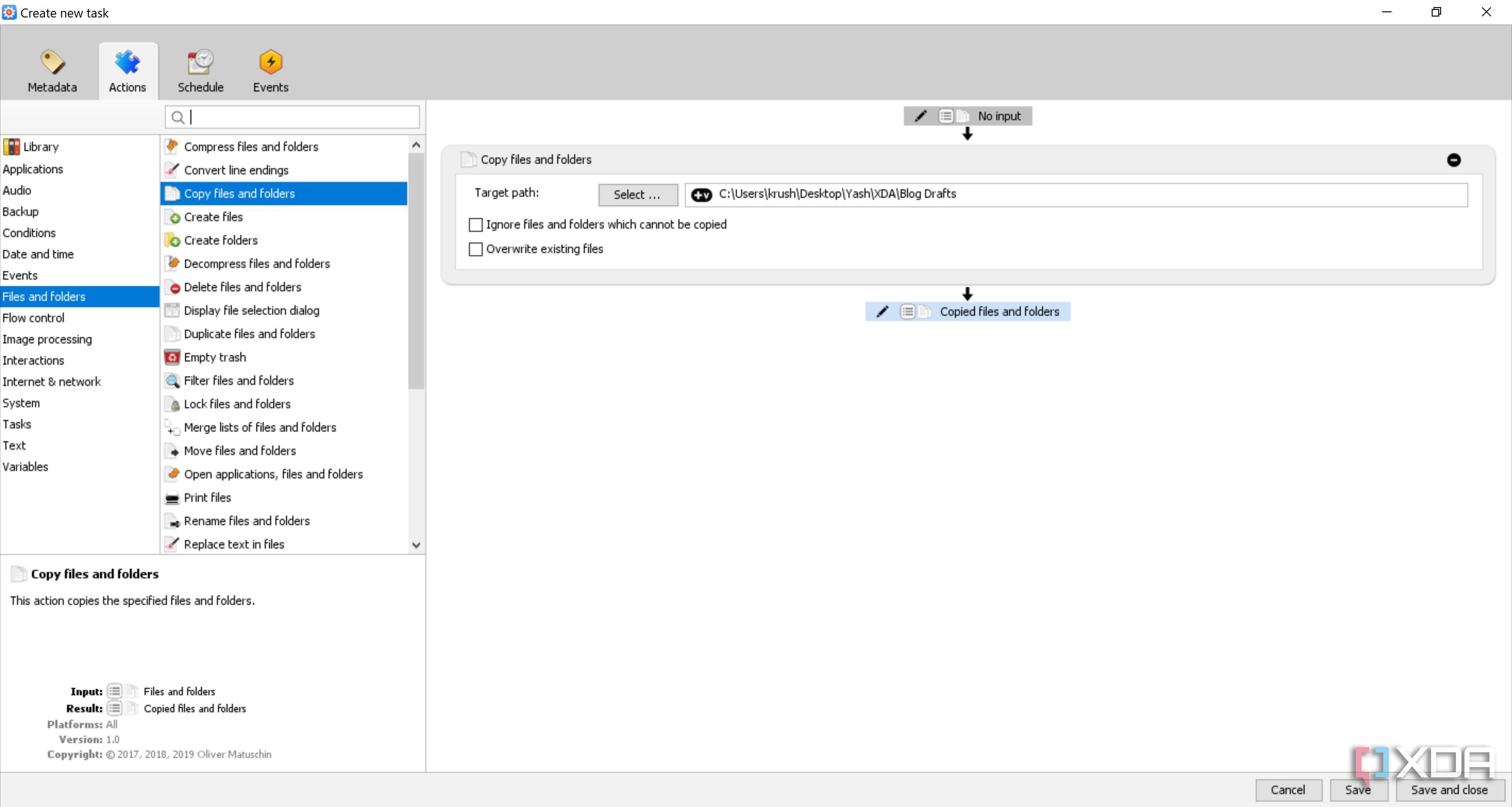This screenshot has height=807, width=1512.
Task: Click the Save and close button
Action: click(1449, 790)
